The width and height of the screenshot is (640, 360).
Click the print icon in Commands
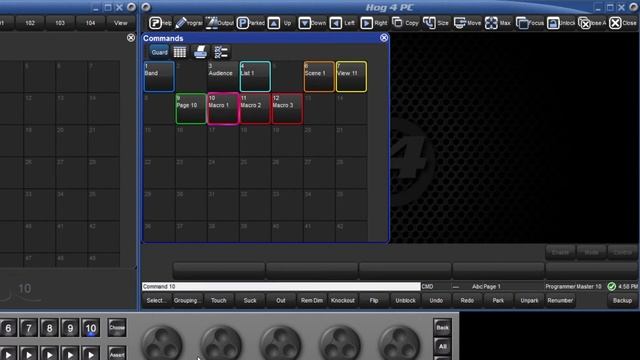200,52
